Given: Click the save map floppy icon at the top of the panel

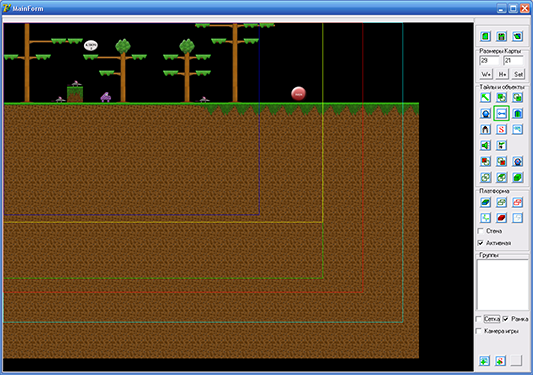Looking at the screenshot, I should 501,36.
